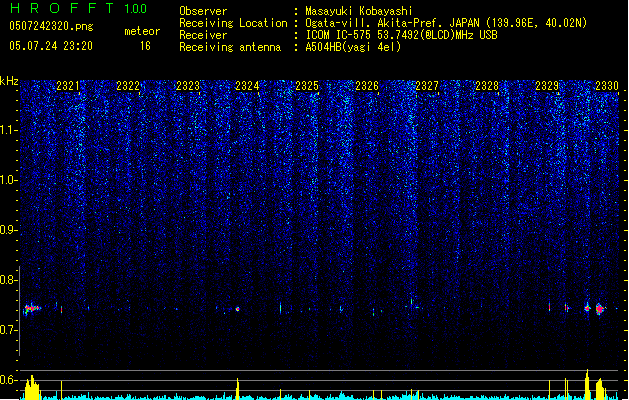Click the long meteor echo at spectrogram start

[32, 309]
